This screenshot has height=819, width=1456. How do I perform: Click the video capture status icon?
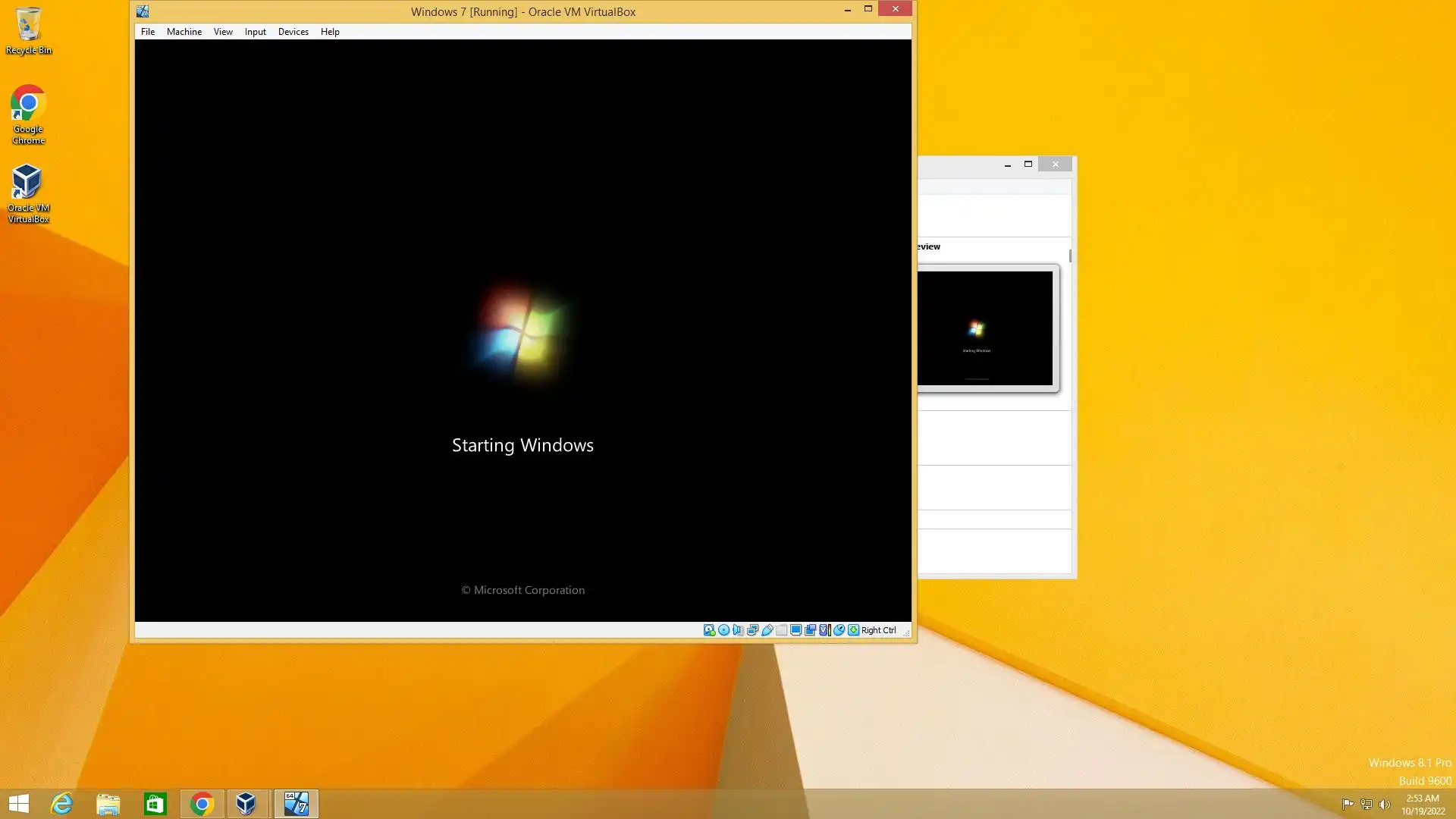[x=810, y=630]
